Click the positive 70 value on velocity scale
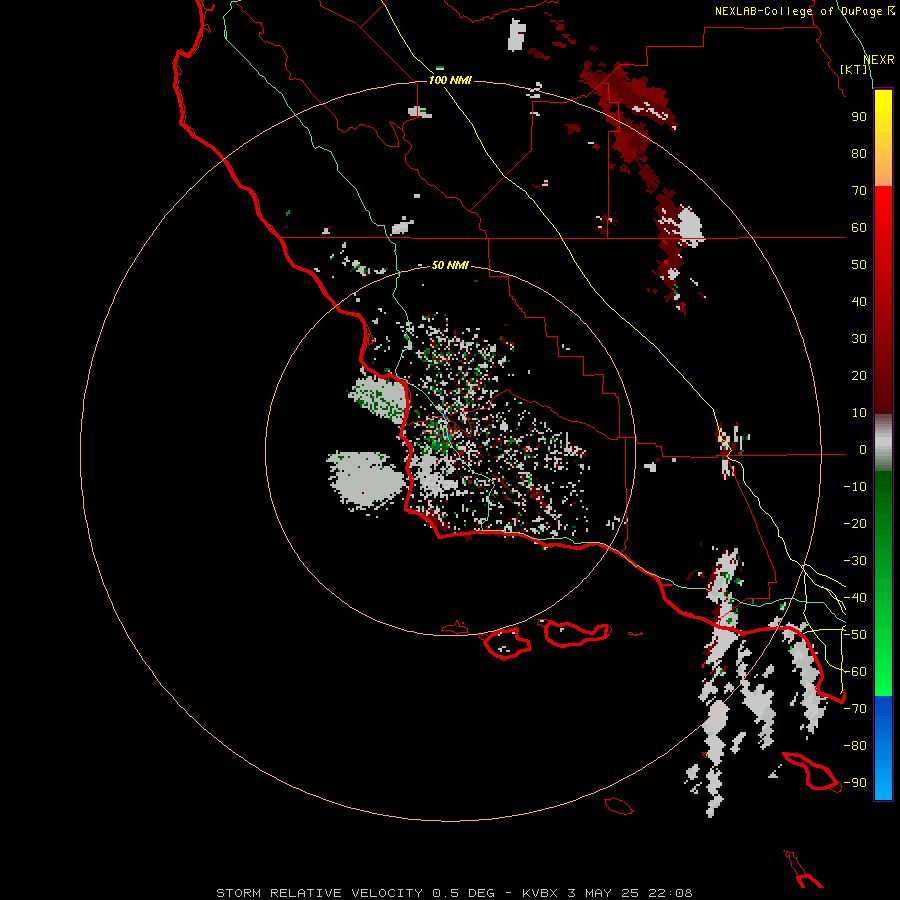Viewport: 900px width, 900px height. (x=859, y=191)
